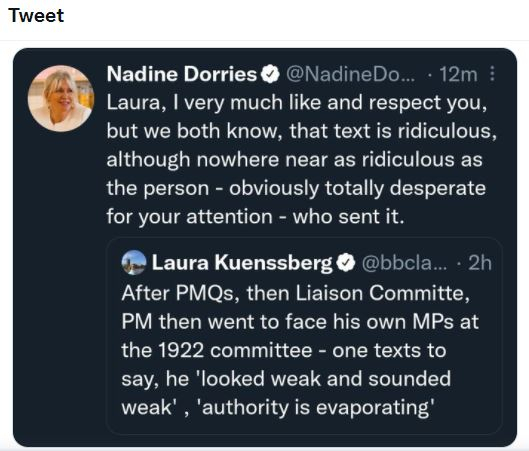Click the quoted line 'PM then went to face his own MPs at'
The width and height of the screenshot is (529, 451).
tap(300, 321)
